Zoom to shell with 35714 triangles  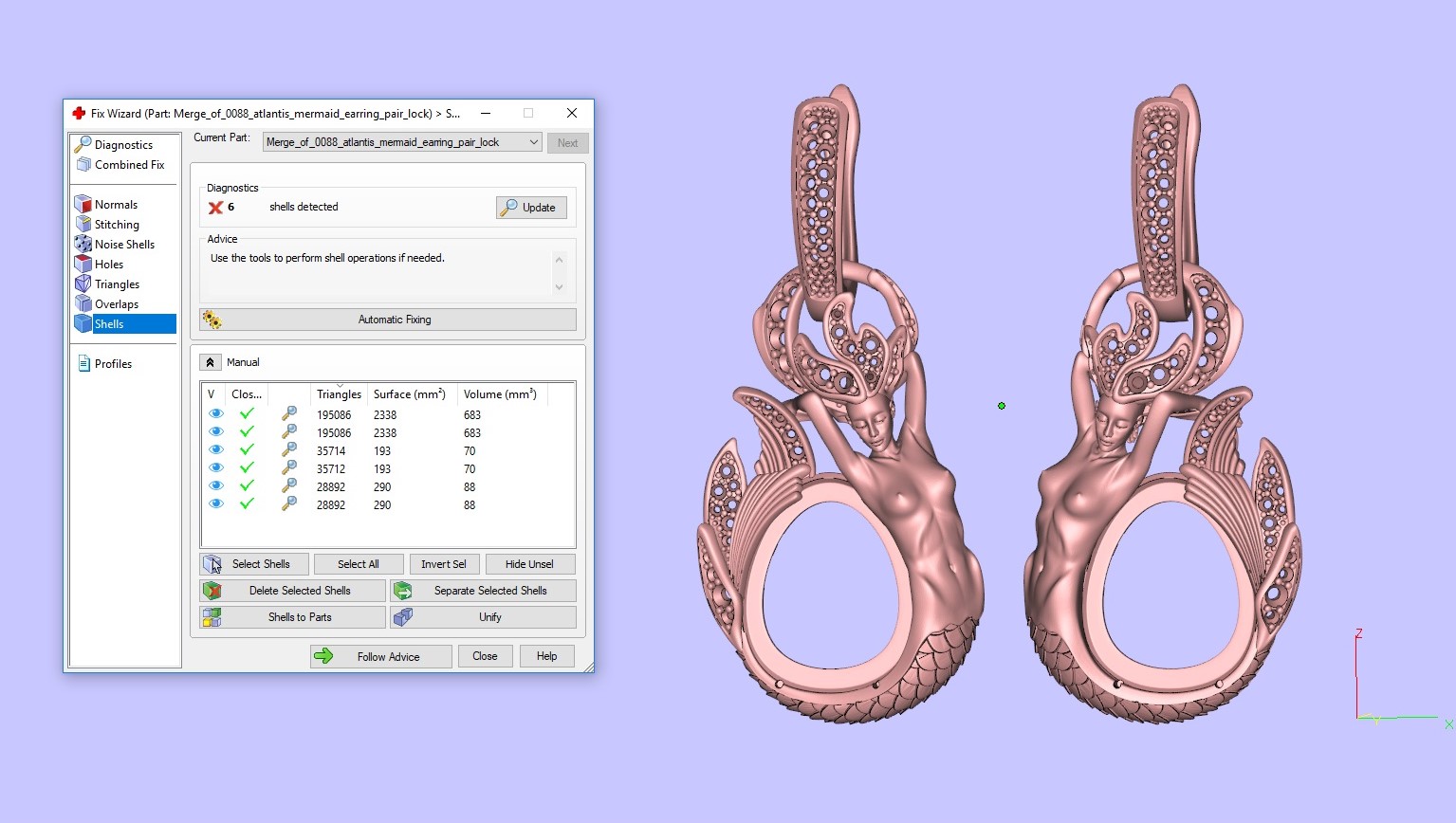[x=289, y=450]
